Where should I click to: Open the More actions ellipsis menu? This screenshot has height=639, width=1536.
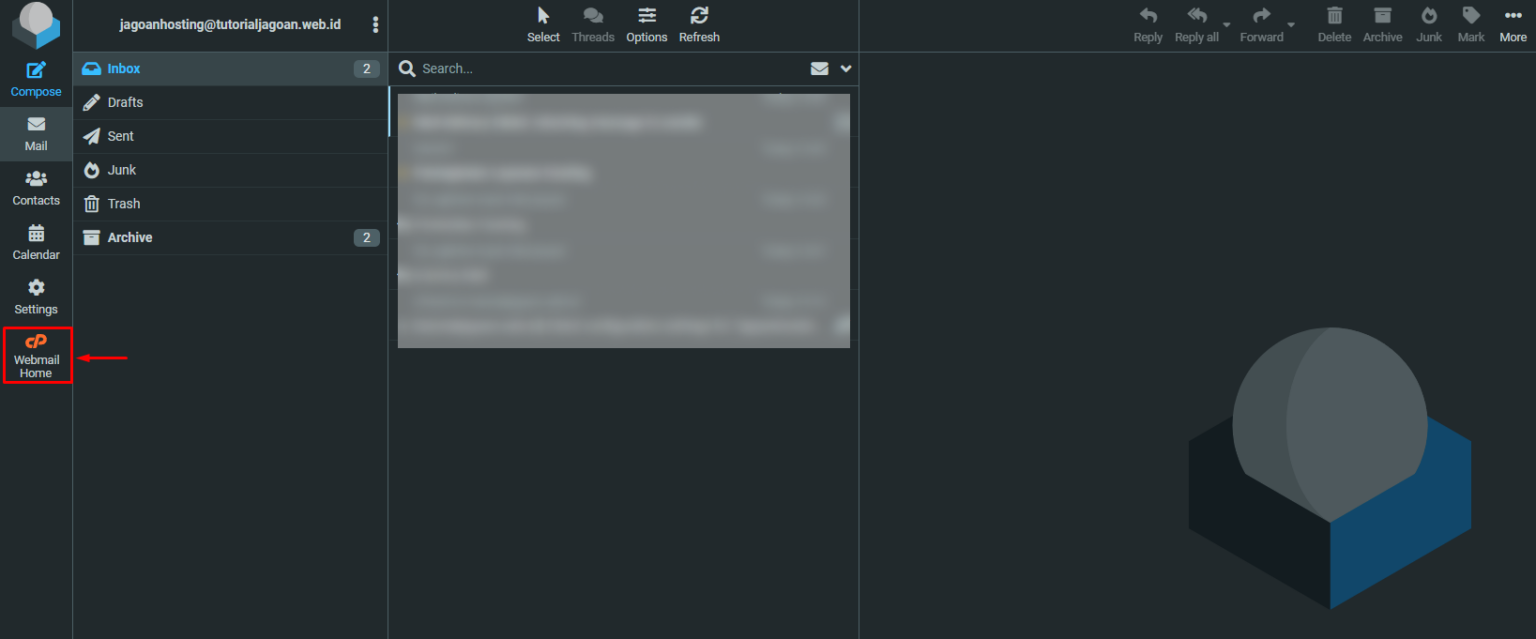click(x=1512, y=25)
